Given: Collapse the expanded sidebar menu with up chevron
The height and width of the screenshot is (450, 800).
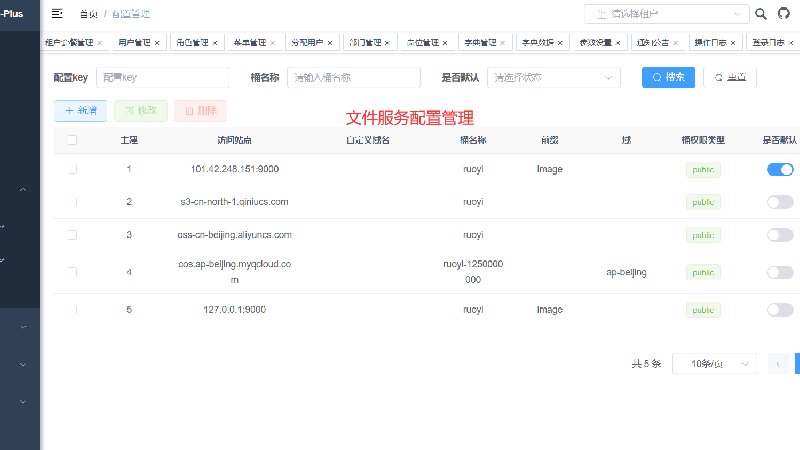Looking at the screenshot, I should [x=23, y=189].
